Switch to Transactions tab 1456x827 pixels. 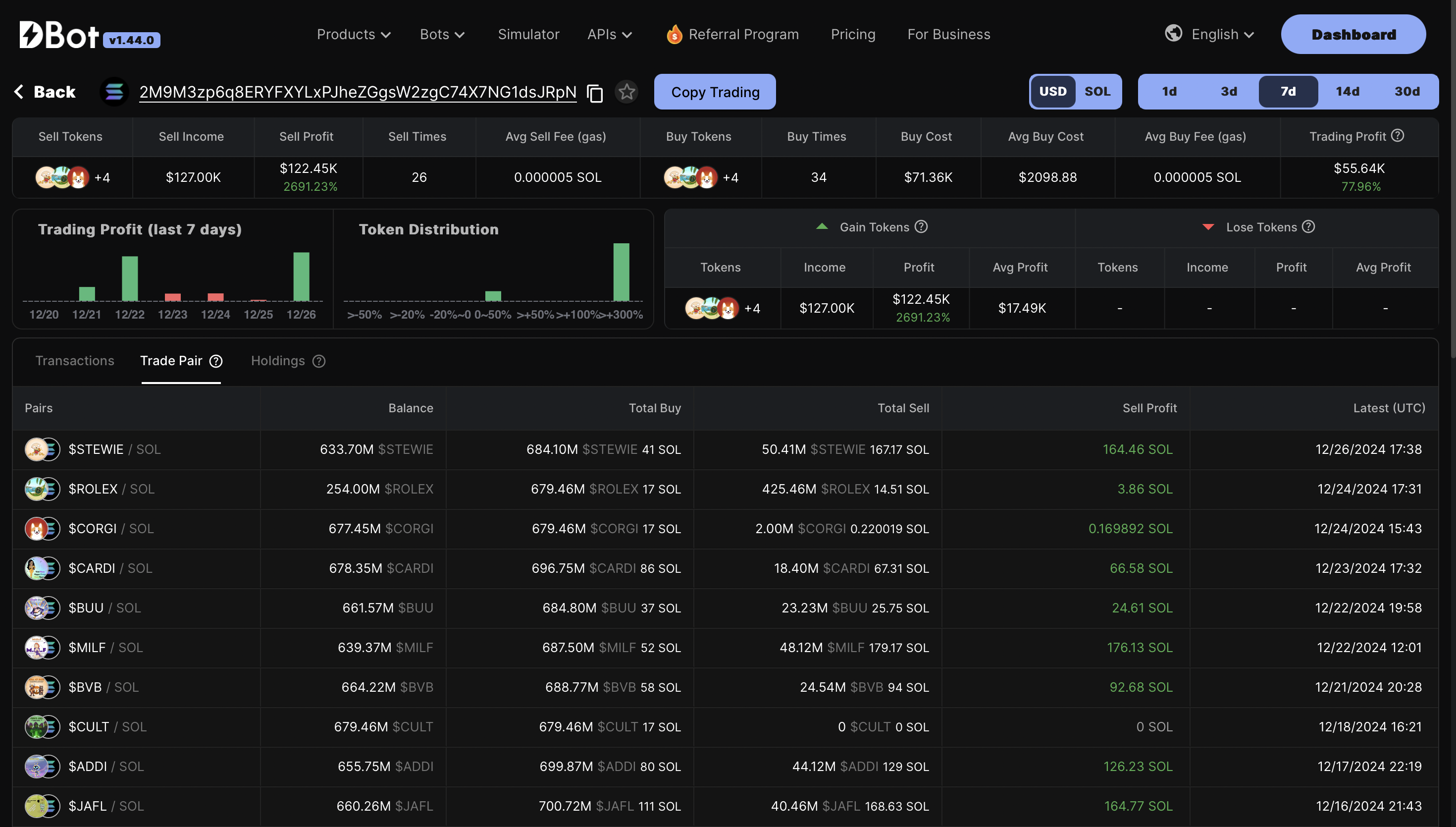tap(74, 361)
